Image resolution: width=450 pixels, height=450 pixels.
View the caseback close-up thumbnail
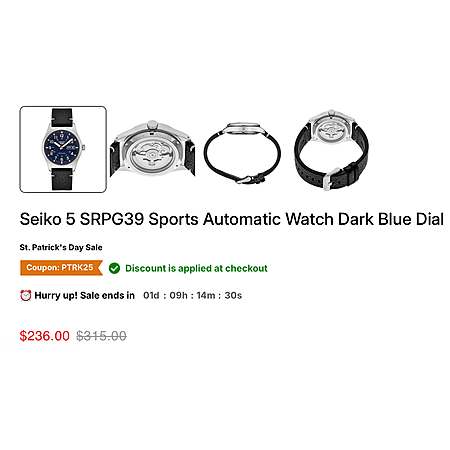(x=152, y=149)
